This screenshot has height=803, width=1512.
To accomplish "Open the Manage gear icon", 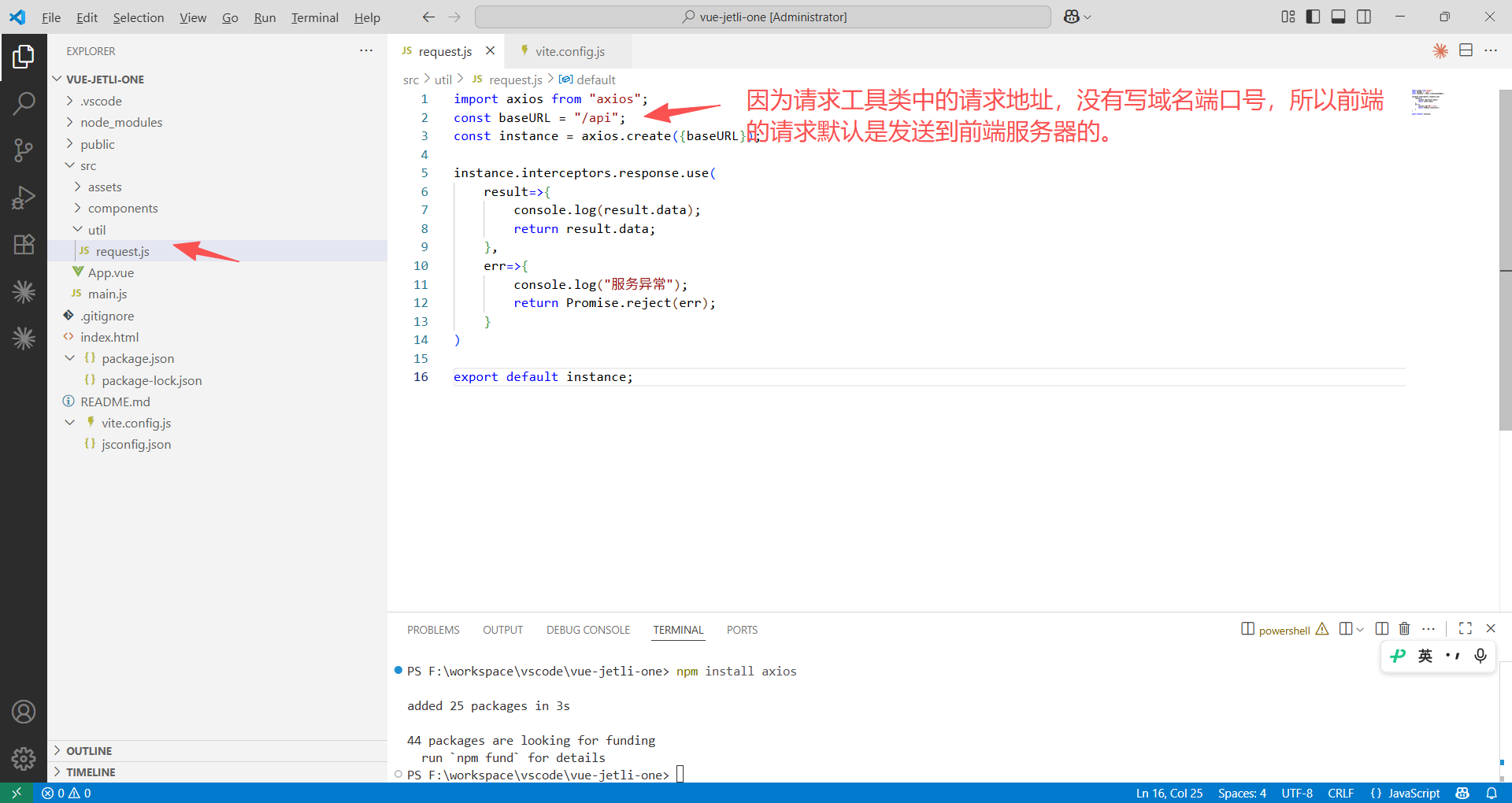I will pyautogui.click(x=24, y=758).
